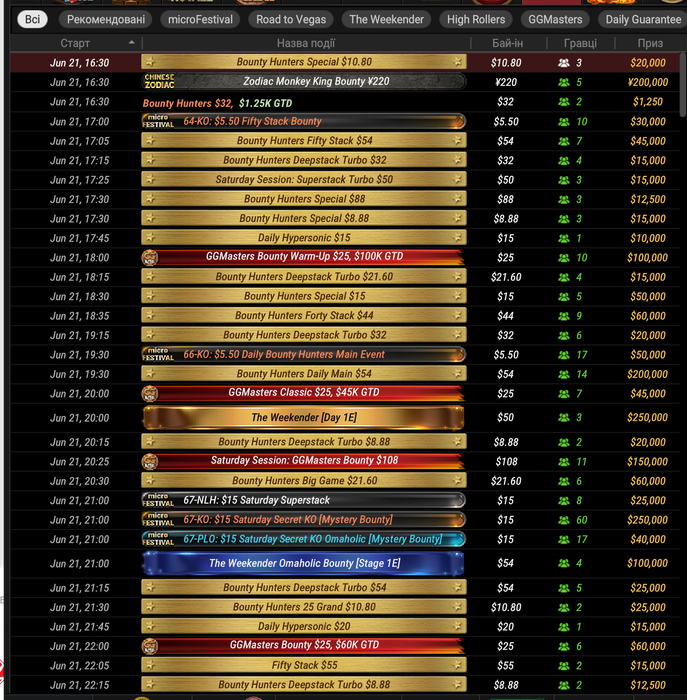Open GGMasters Bounty Warm-Up $25, $100K GTD
Viewport: 687px width, 700px height.
[x=304, y=257]
